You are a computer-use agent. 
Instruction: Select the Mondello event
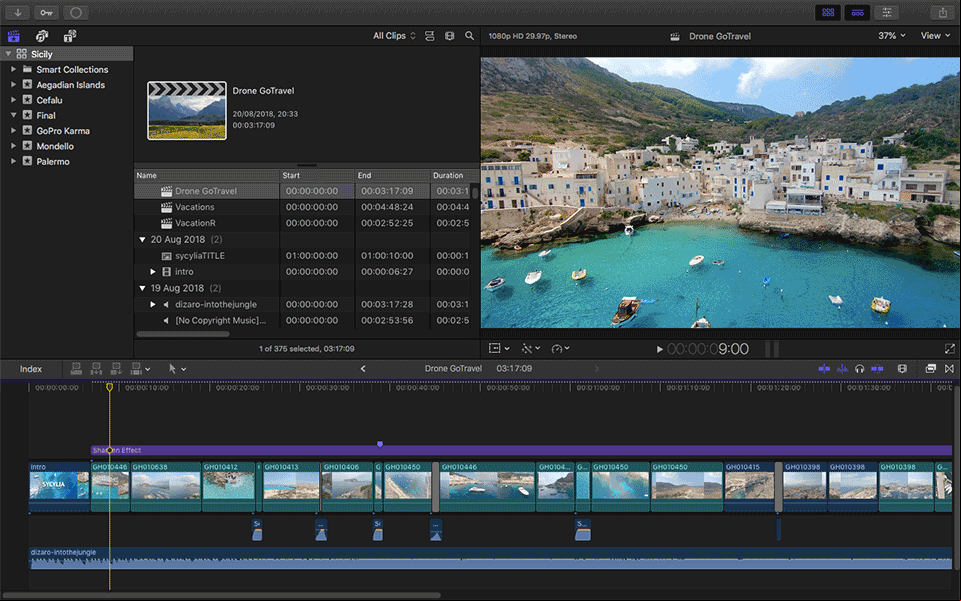coord(55,146)
